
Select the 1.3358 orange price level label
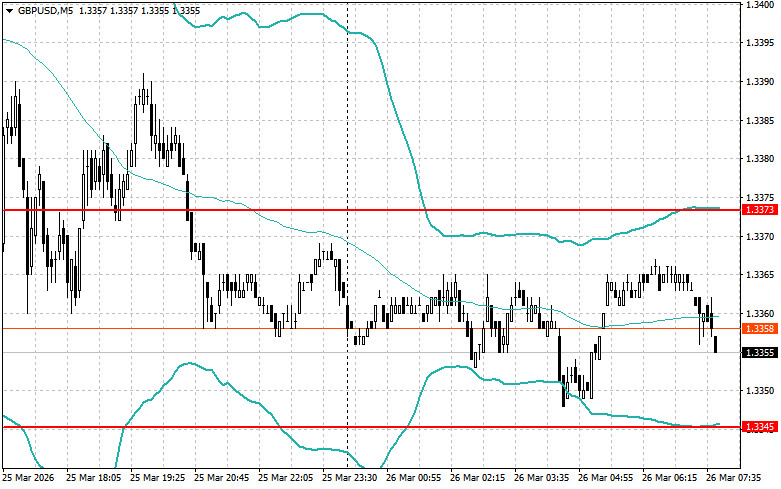click(x=760, y=329)
